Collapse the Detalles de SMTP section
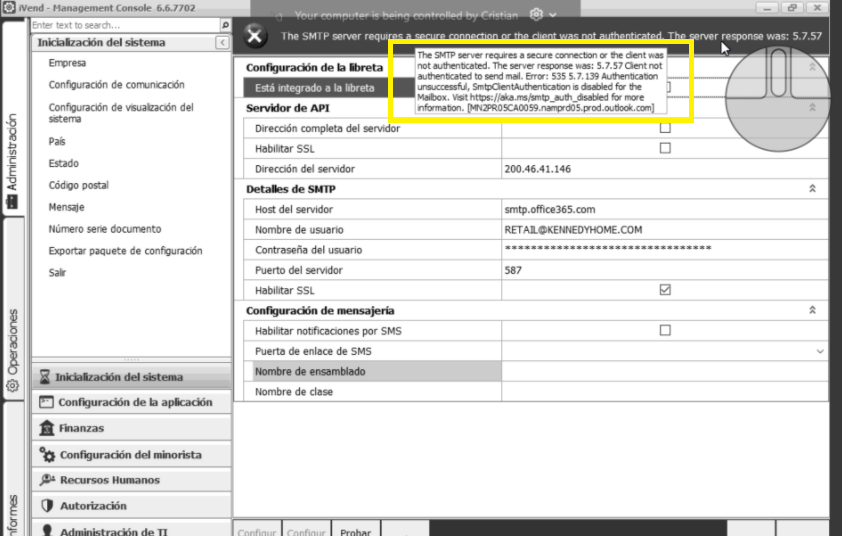 coord(812,189)
